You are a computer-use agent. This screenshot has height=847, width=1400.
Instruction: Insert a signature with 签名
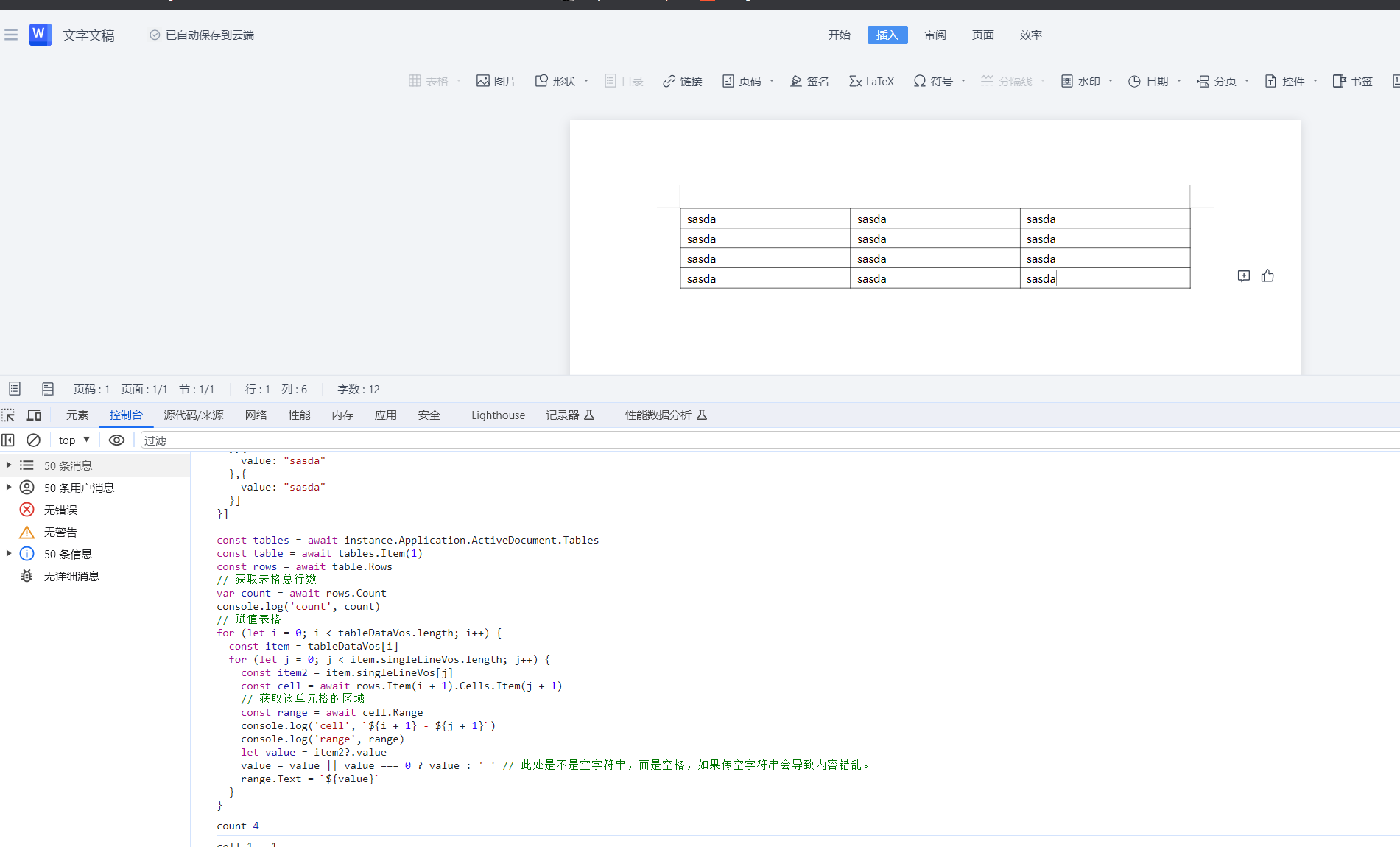[x=809, y=81]
